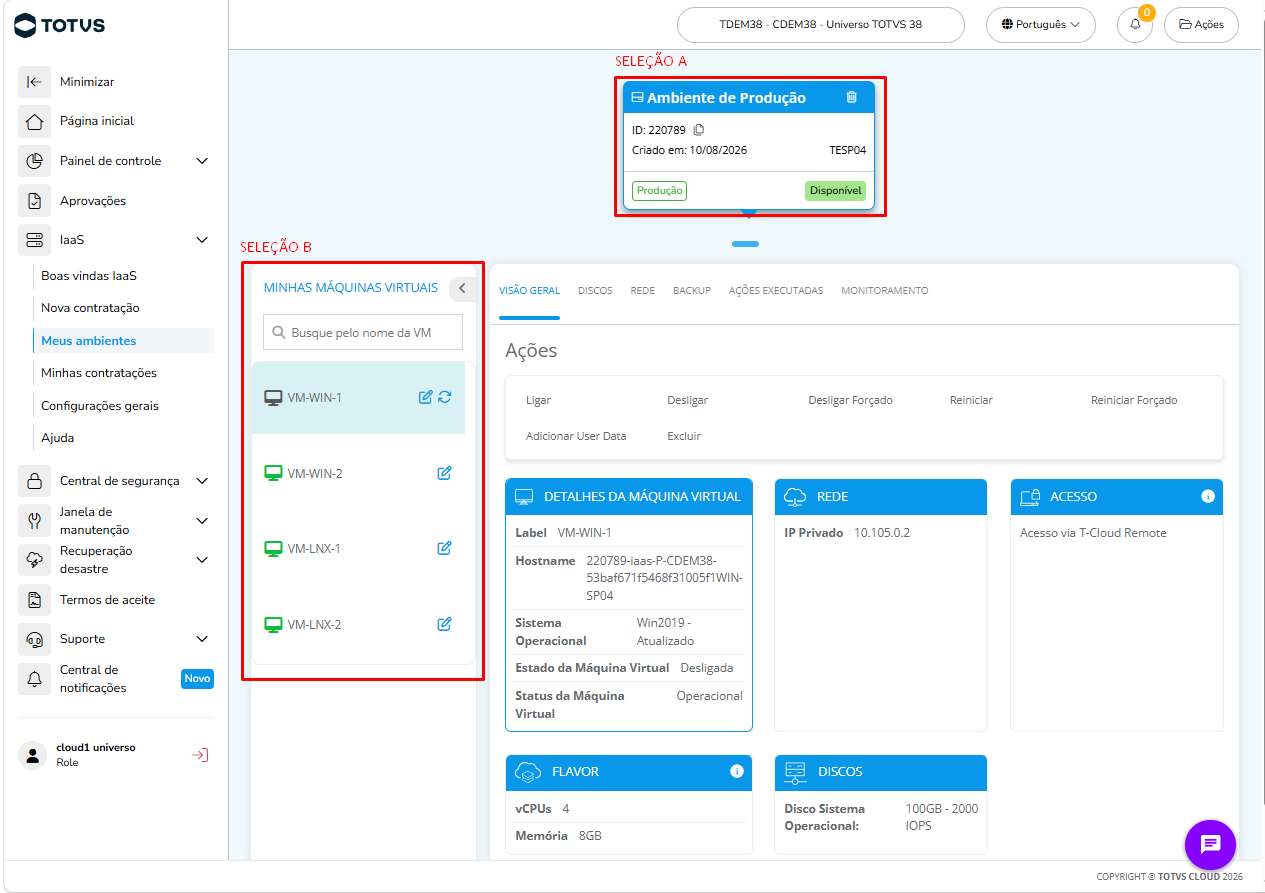Click the Excluir action
This screenshot has height=893, width=1265.
tap(684, 436)
